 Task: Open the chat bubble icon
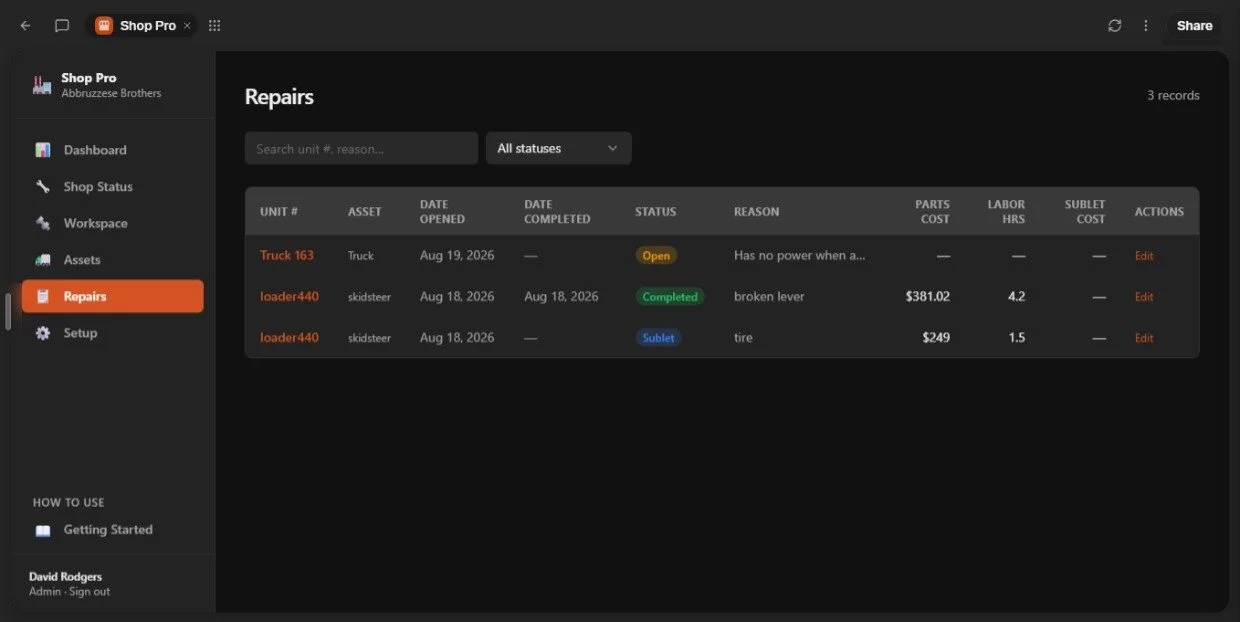(x=62, y=26)
